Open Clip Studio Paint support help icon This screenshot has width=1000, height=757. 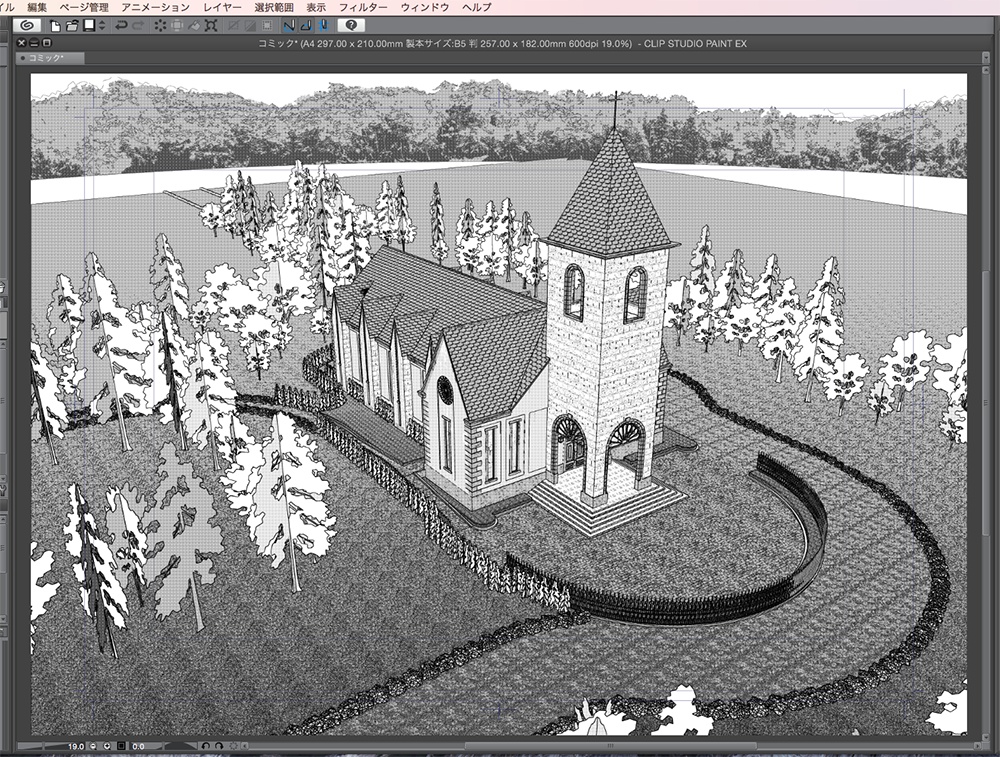[351, 26]
